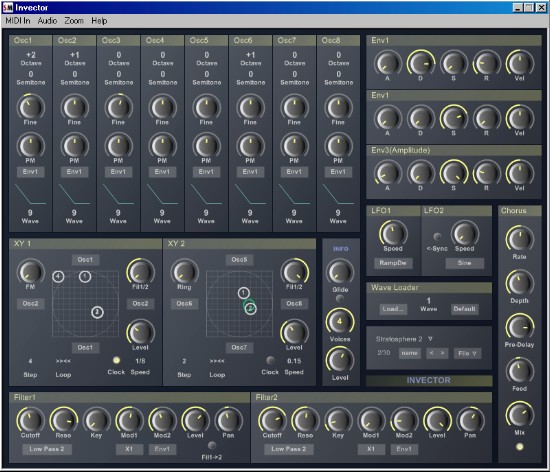Go to next preset with > button

[443, 353]
